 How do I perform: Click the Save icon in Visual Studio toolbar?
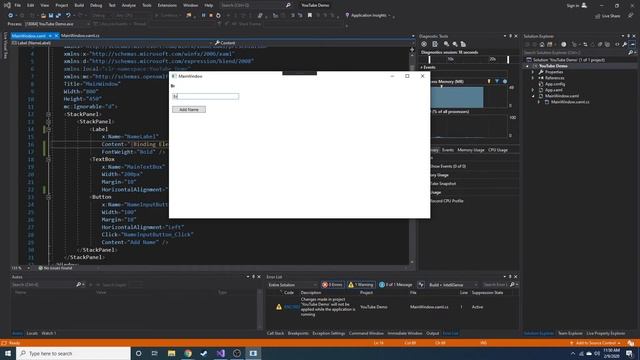click(51, 16)
